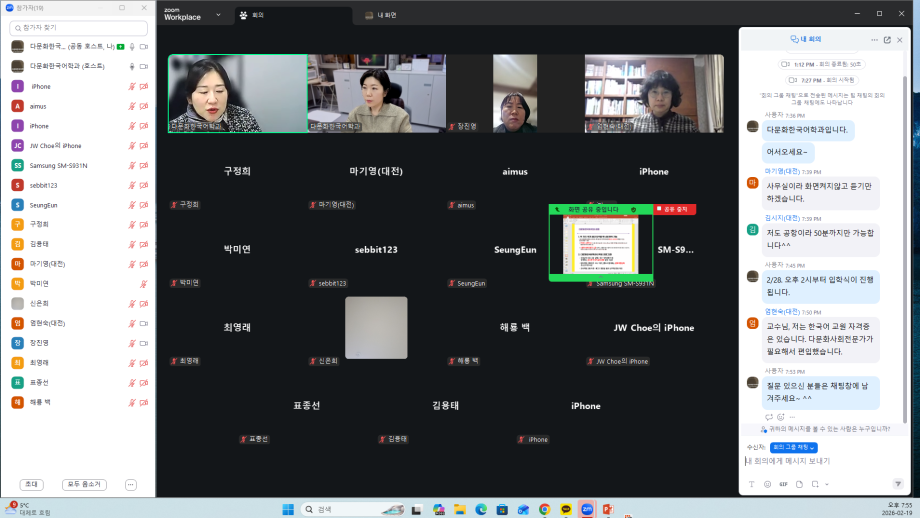Screen dimensions: 920x518
Task: Attach a file in the chat toolbar
Action: 799,484
